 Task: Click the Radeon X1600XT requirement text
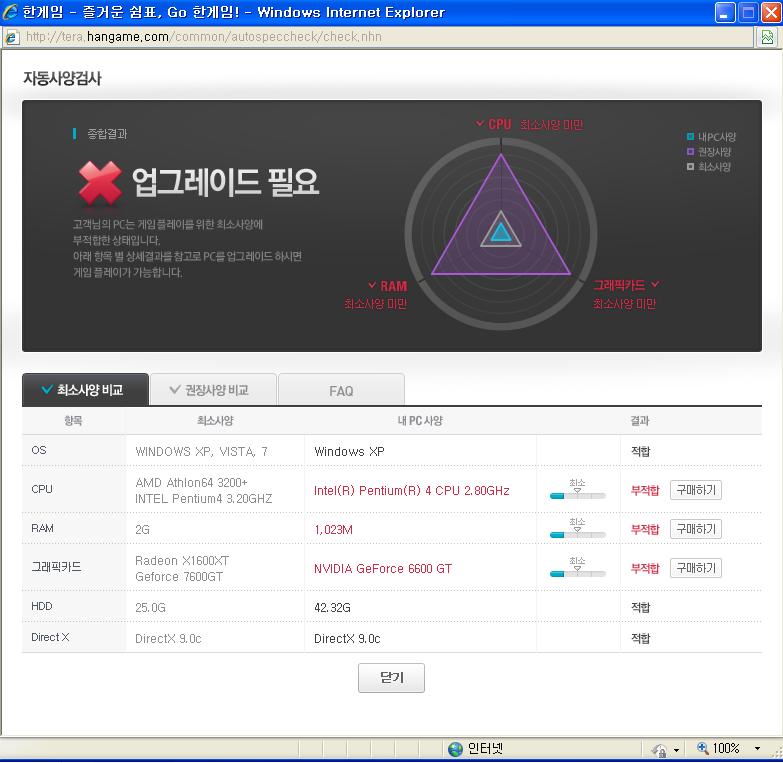tap(182, 561)
